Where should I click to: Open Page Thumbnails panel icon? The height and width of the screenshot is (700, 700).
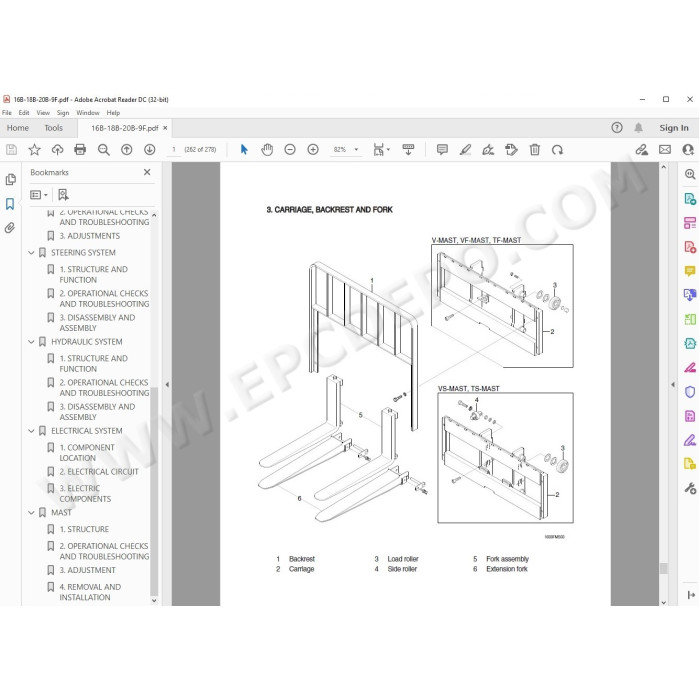(x=10, y=179)
